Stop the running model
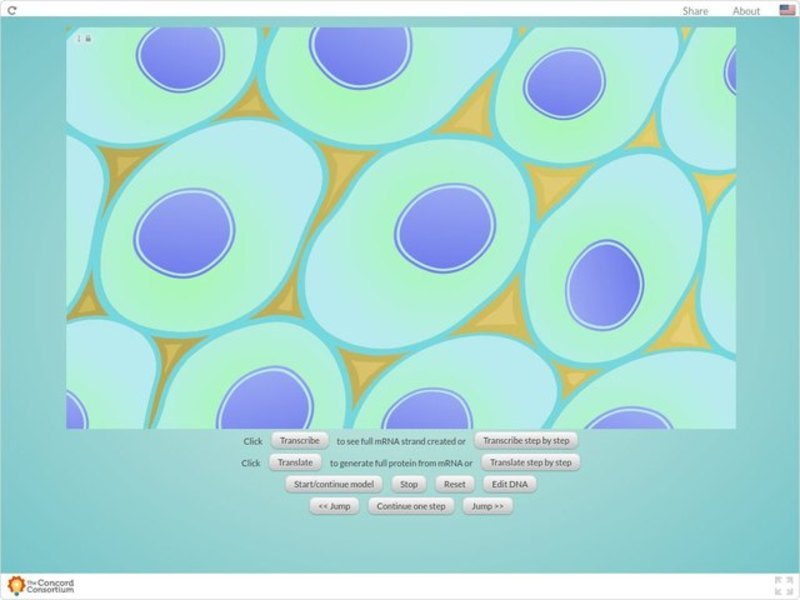800x600 pixels. (x=410, y=483)
